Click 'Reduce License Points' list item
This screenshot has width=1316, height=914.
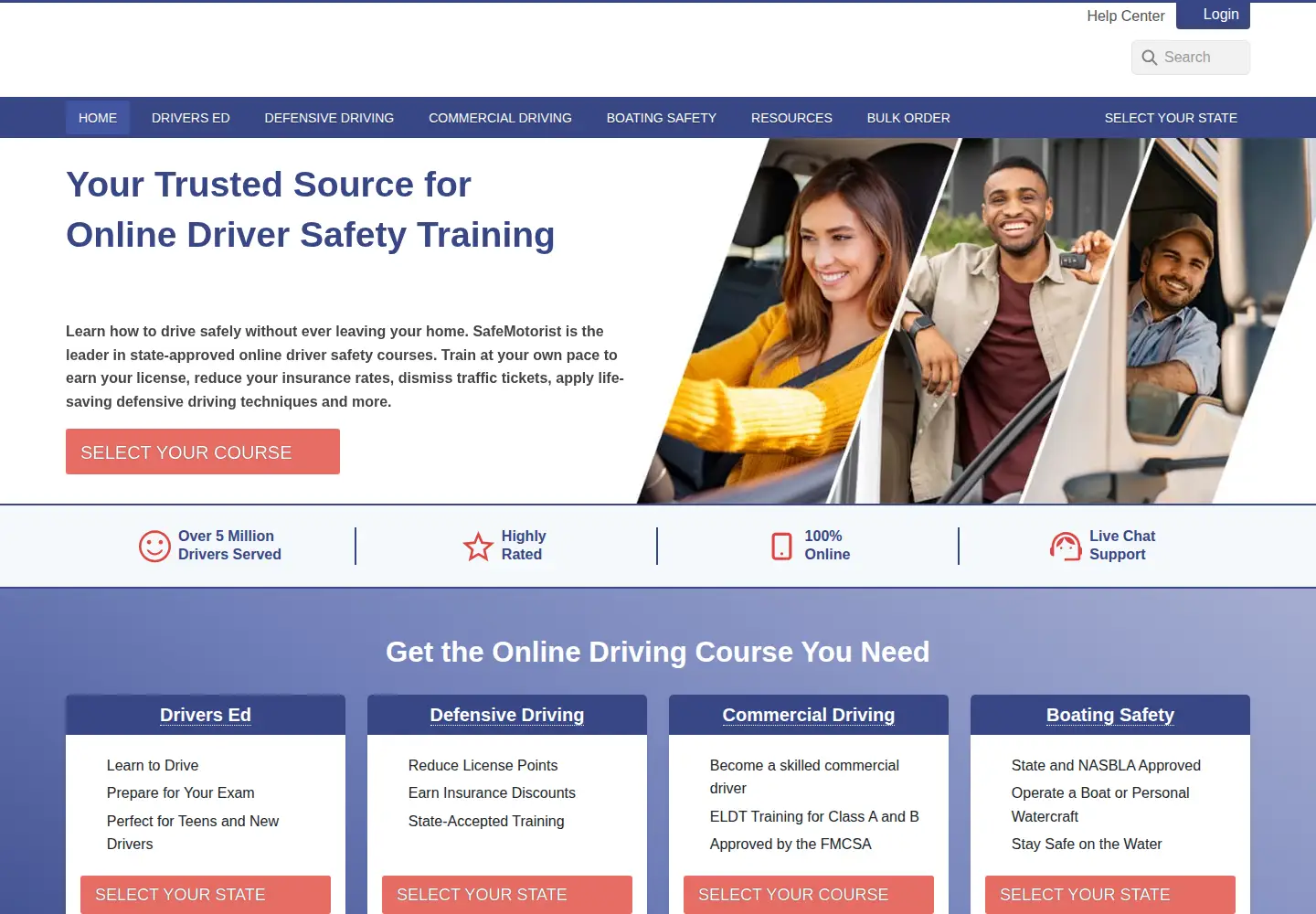click(483, 765)
